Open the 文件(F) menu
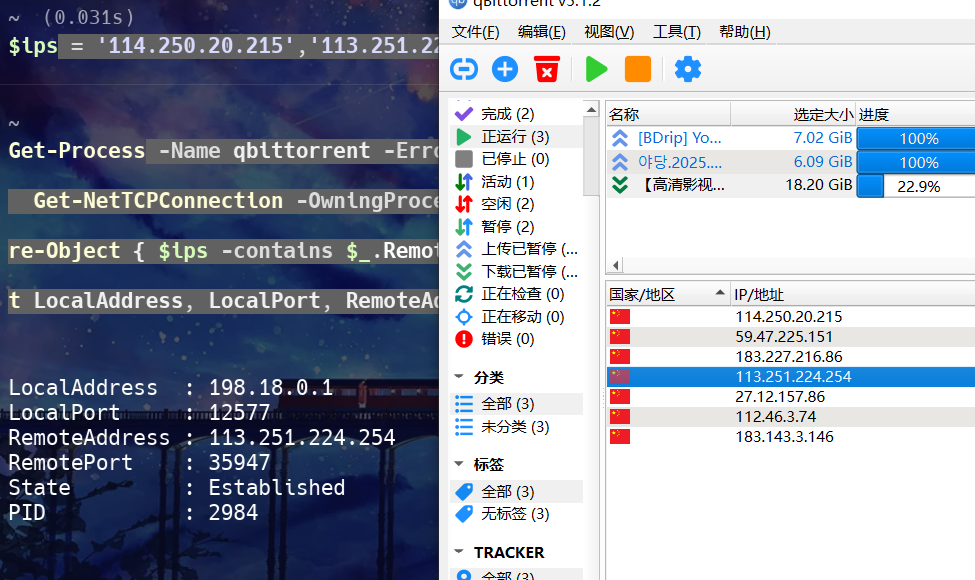The height and width of the screenshot is (580, 975). (x=476, y=32)
